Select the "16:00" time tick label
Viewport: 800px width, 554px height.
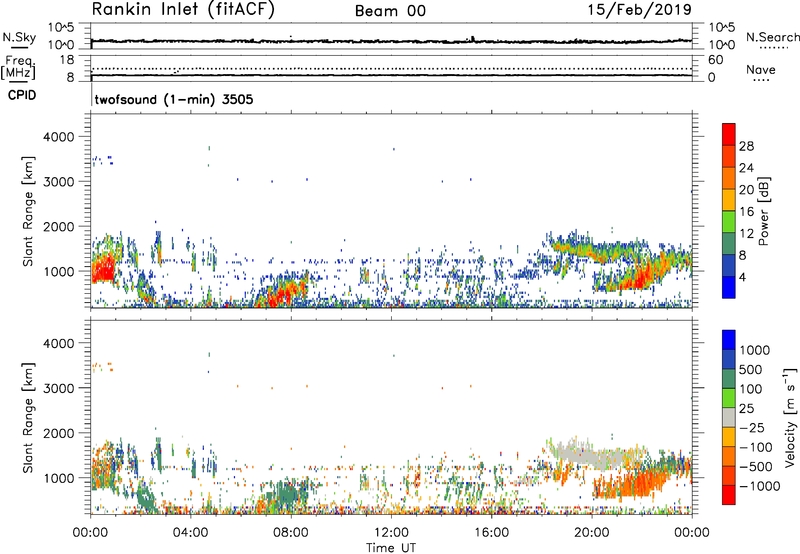tap(491, 533)
